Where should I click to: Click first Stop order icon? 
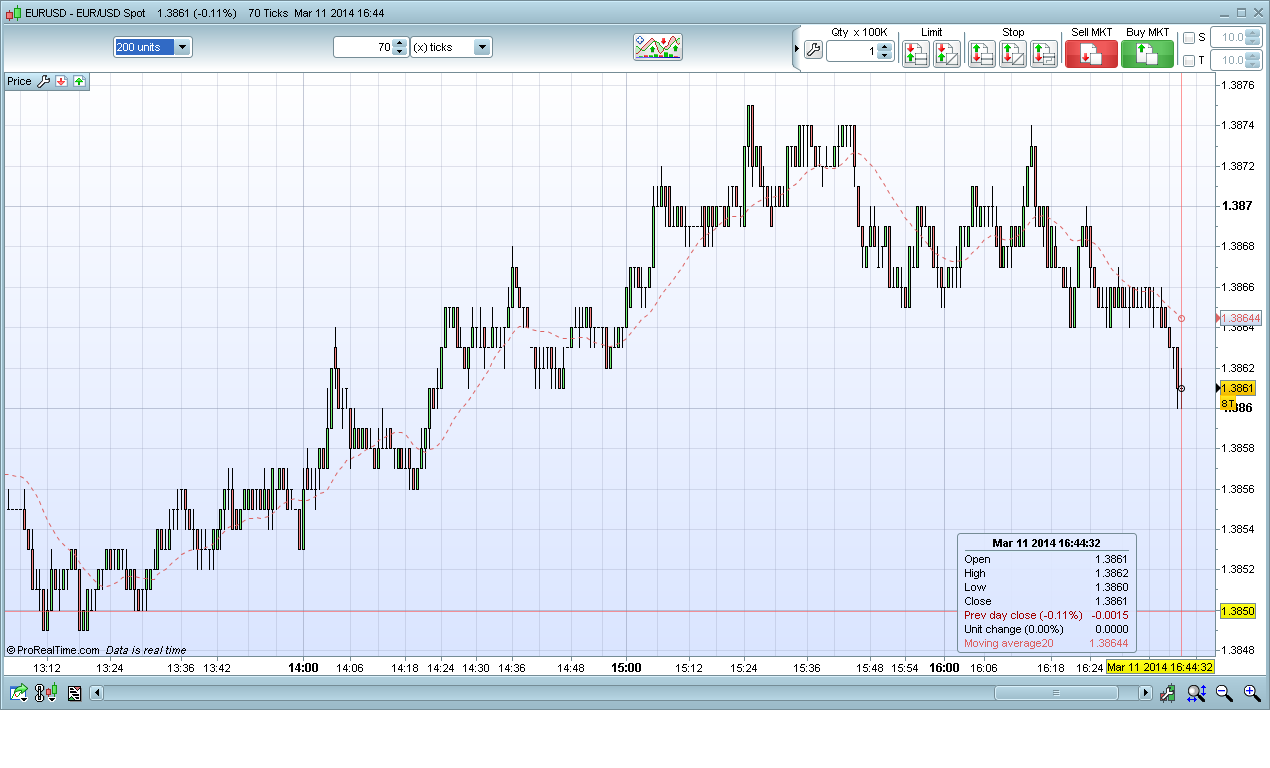[982, 54]
